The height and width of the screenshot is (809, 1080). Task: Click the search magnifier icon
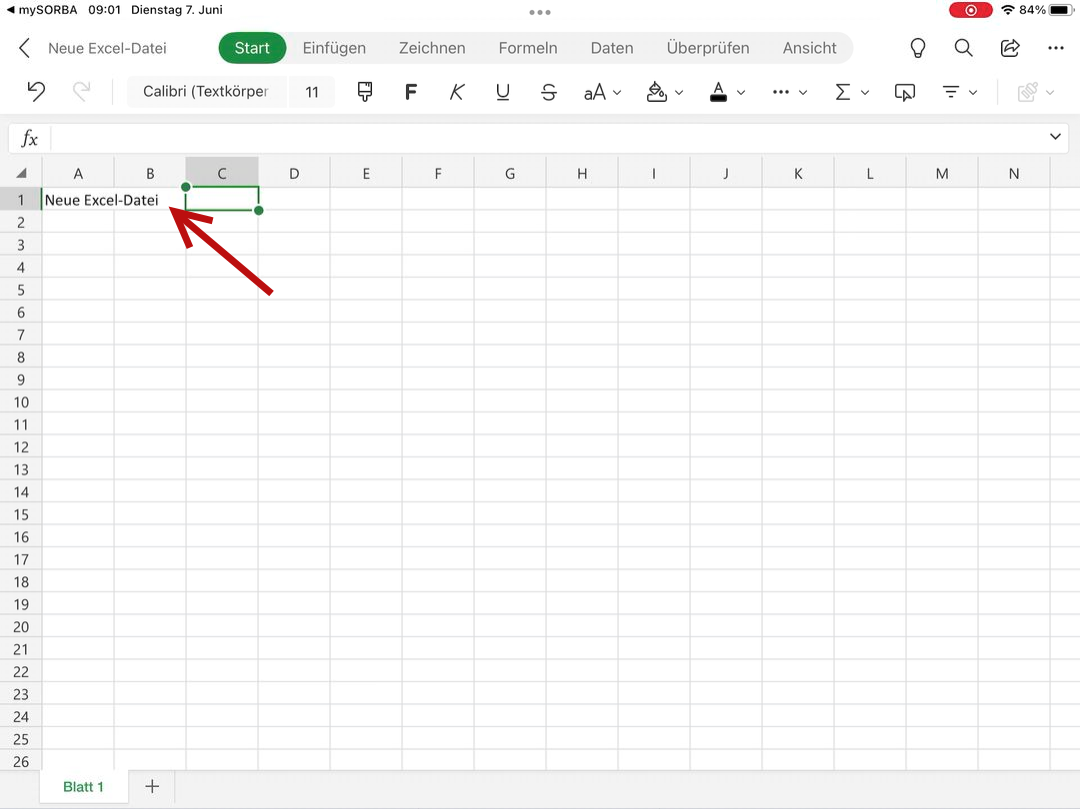[963, 48]
